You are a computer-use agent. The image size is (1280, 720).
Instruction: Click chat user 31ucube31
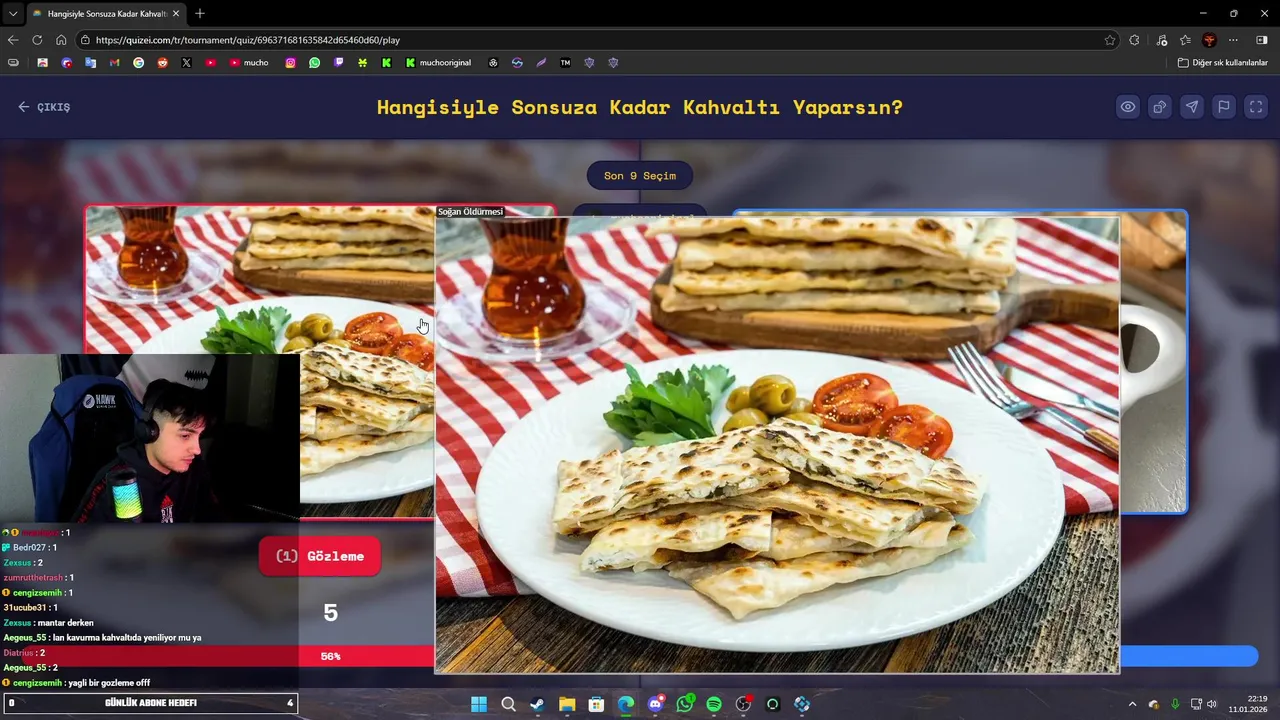(x=25, y=608)
